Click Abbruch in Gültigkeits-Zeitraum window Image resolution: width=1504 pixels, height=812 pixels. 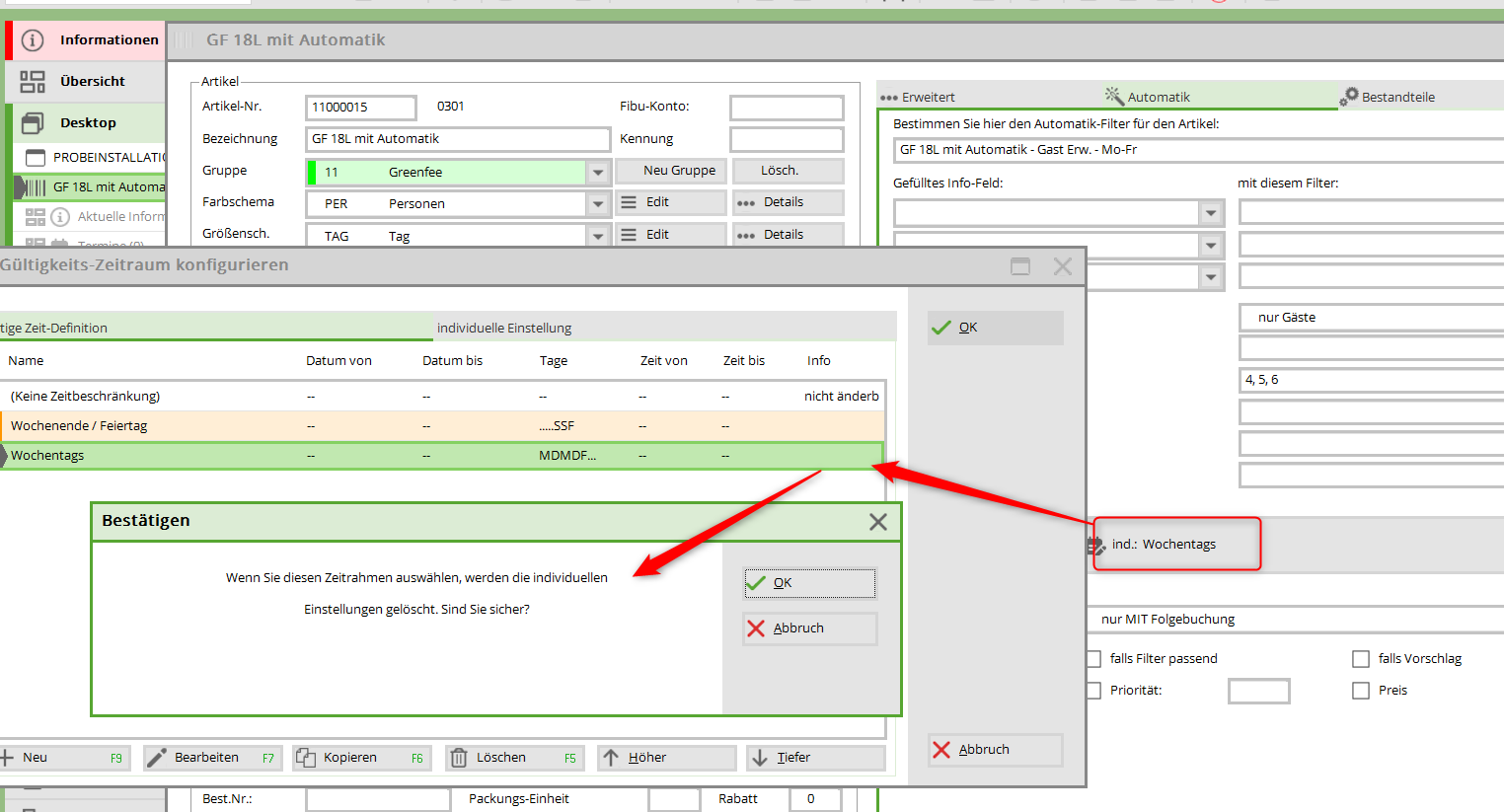[996, 750]
